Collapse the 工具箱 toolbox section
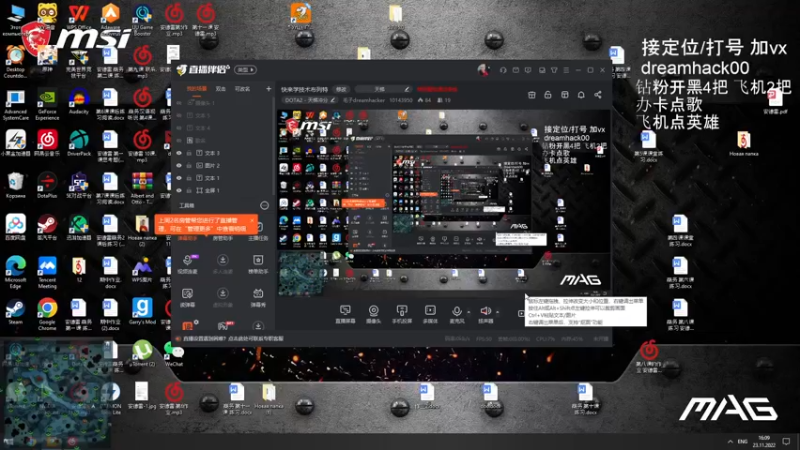 point(264,205)
